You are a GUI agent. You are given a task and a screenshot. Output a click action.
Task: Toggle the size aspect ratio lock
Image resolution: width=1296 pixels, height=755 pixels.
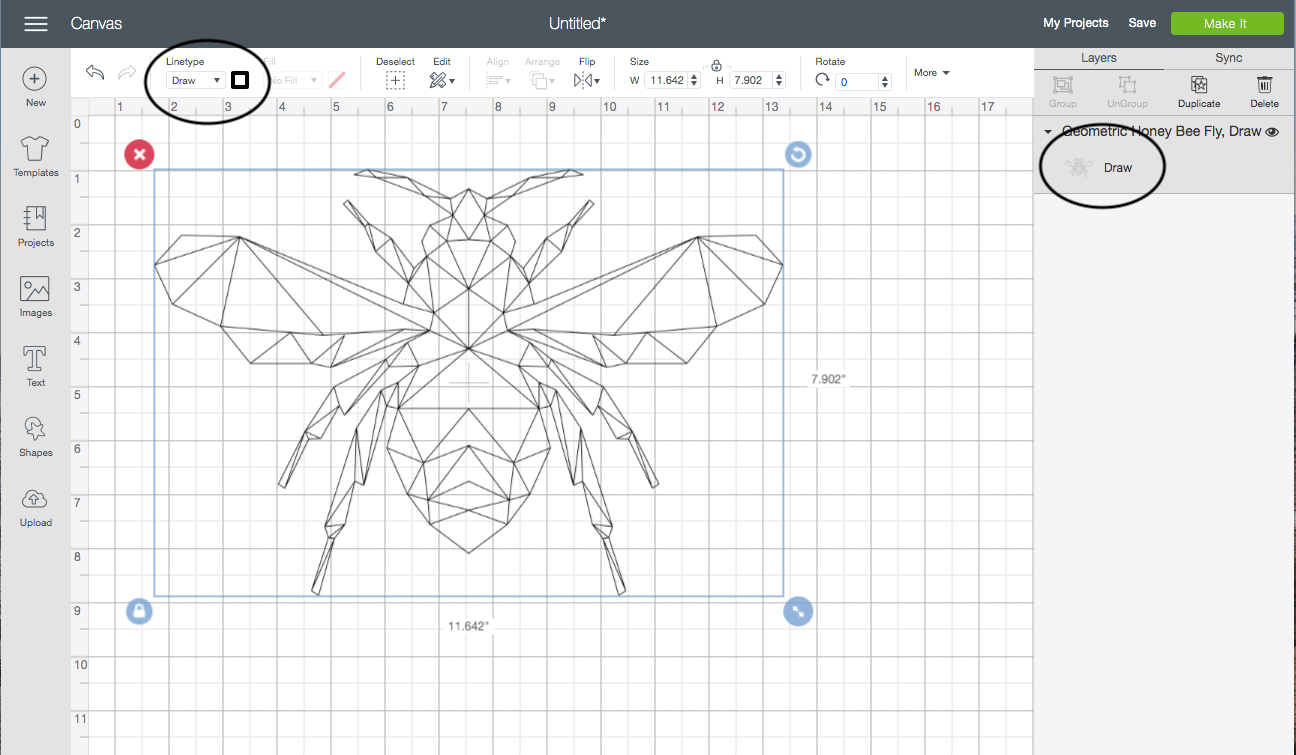tap(716, 65)
